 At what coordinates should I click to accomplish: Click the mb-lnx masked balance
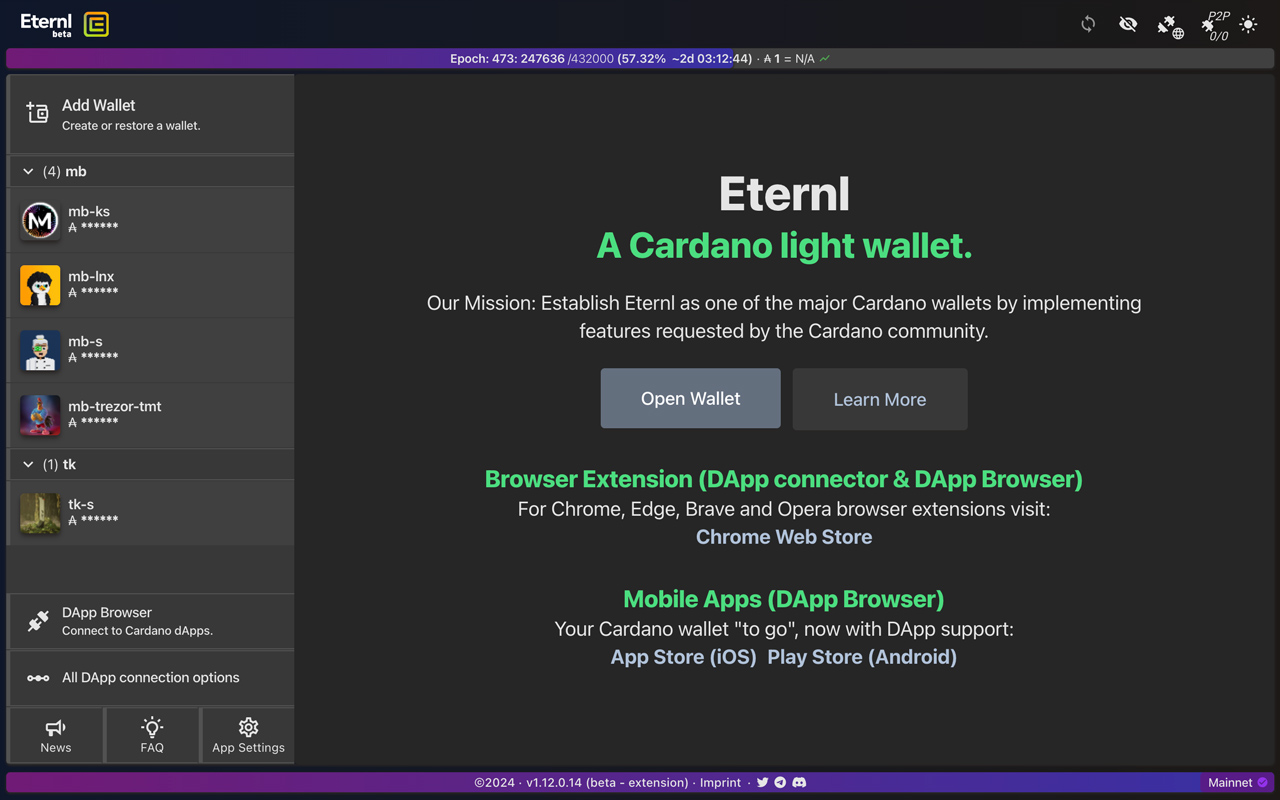point(93,293)
